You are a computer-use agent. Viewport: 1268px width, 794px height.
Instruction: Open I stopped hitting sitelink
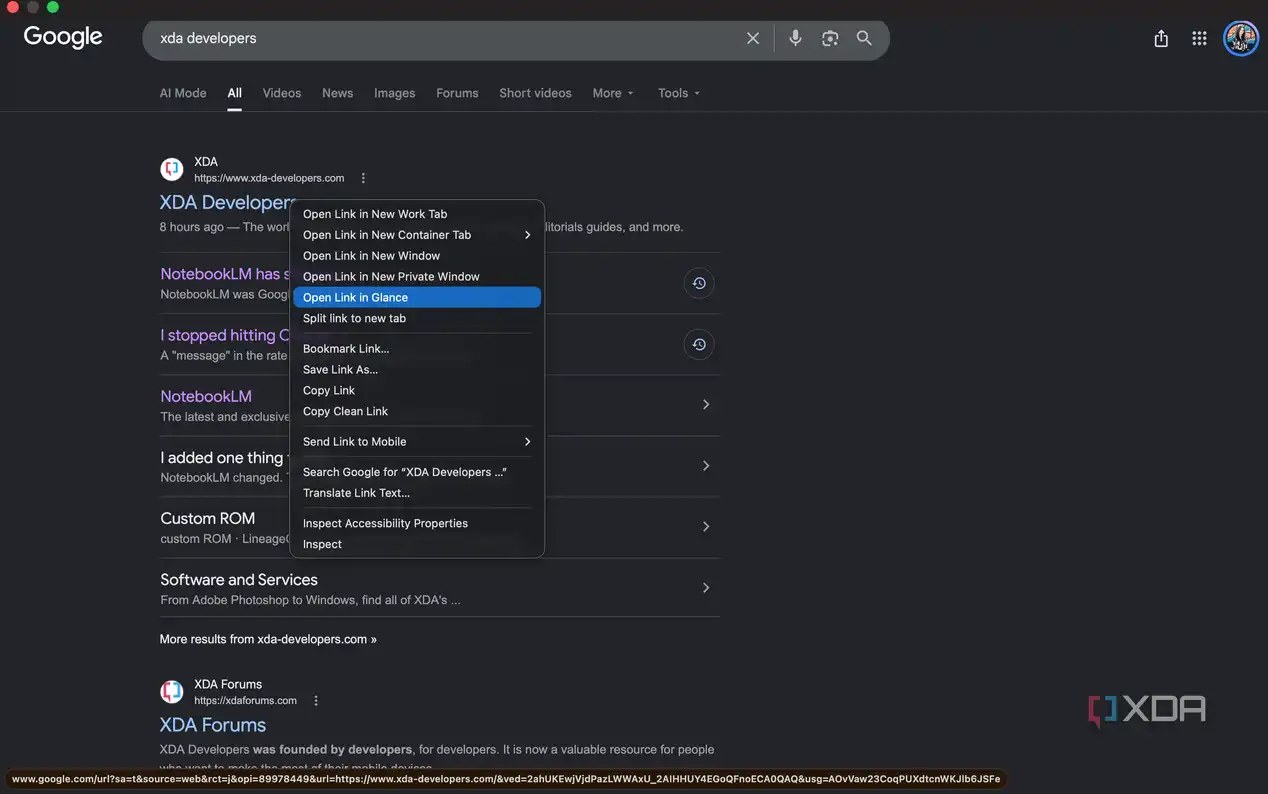pos(225,335)
